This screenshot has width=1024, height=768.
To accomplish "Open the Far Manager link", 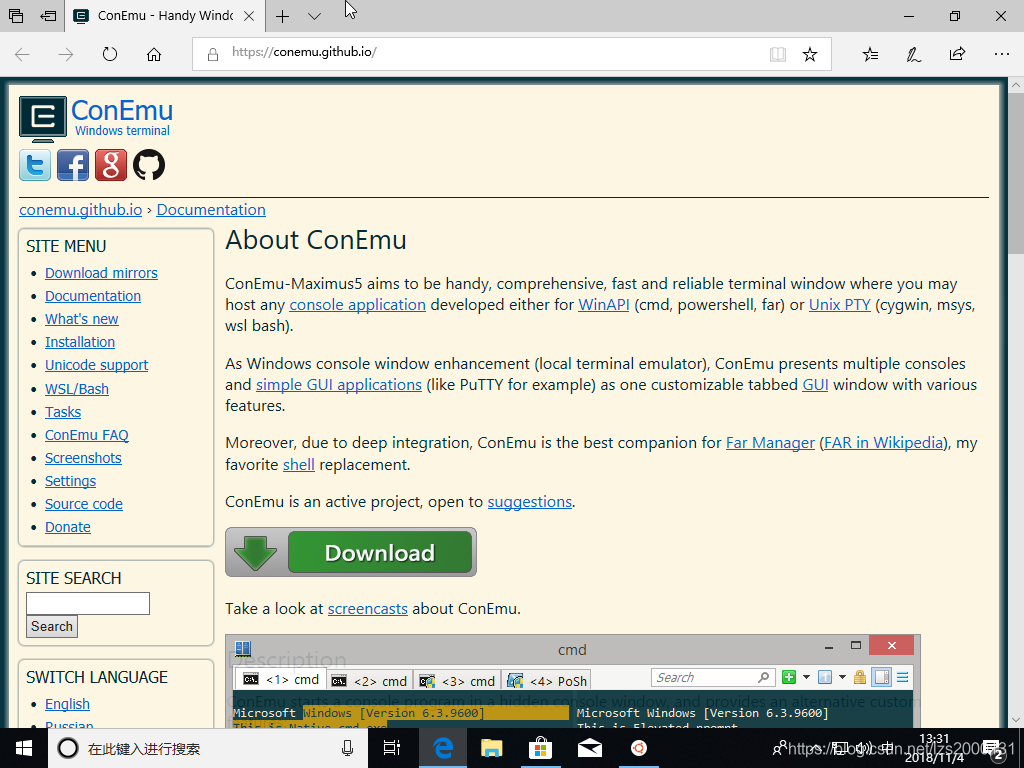I will (x=770, y=443).
